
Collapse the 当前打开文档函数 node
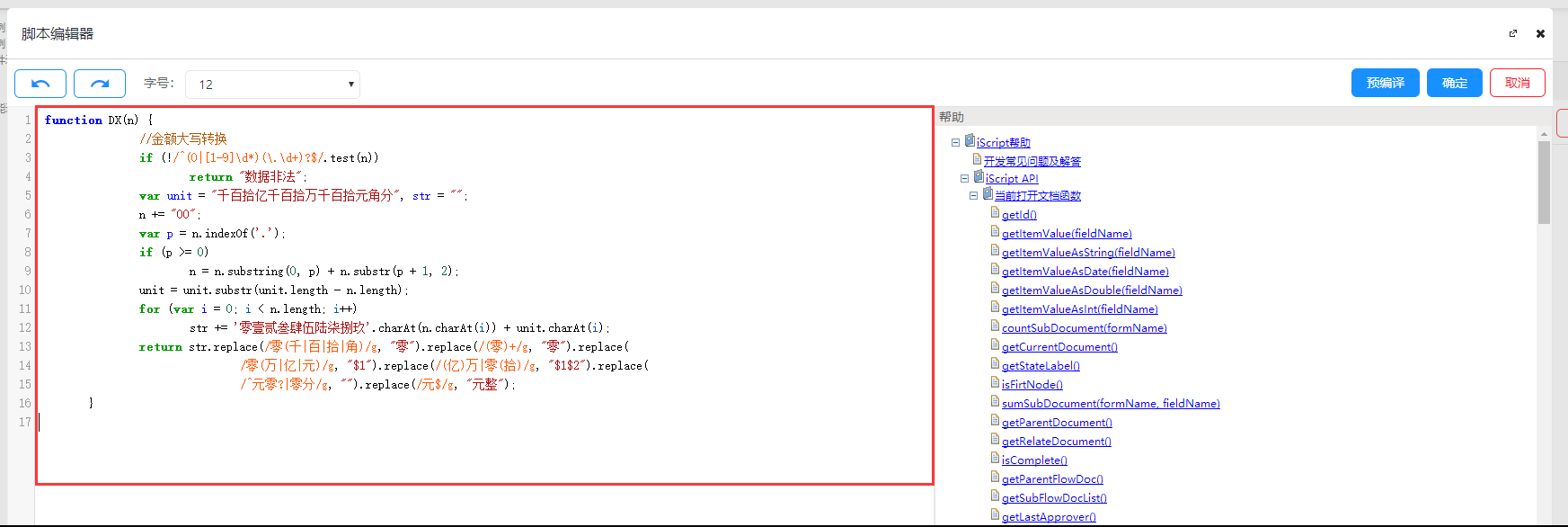973,195
